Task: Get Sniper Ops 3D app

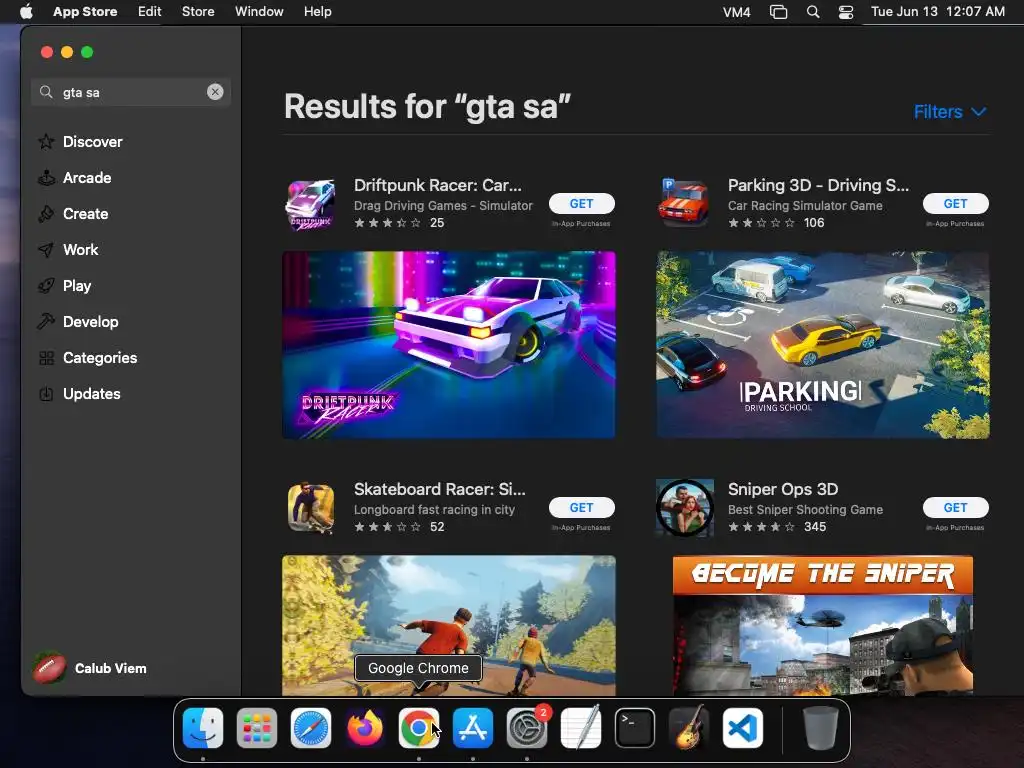Action: tap(955, 507)
